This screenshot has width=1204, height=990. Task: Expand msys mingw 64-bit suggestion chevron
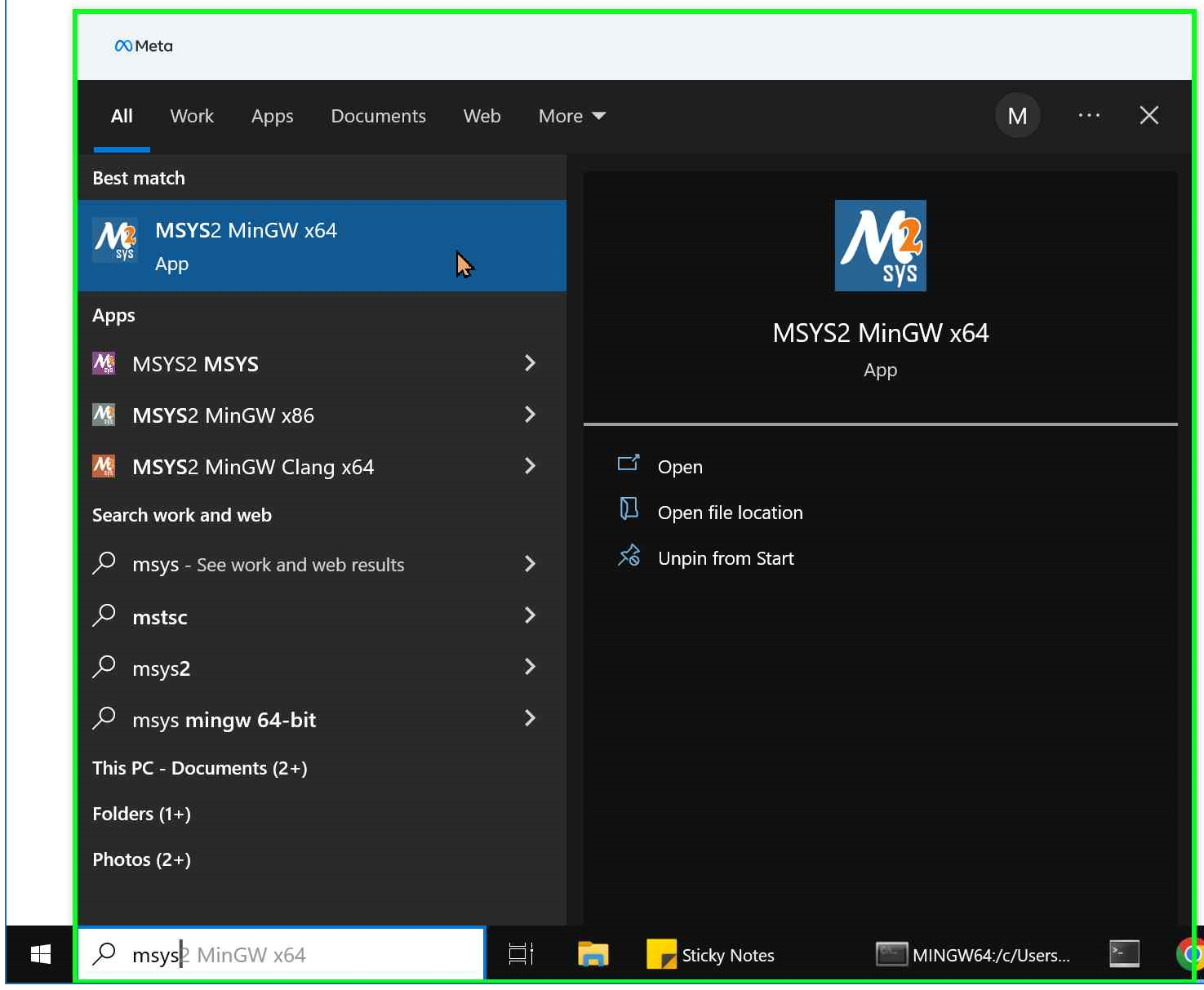tap(530, 718)
